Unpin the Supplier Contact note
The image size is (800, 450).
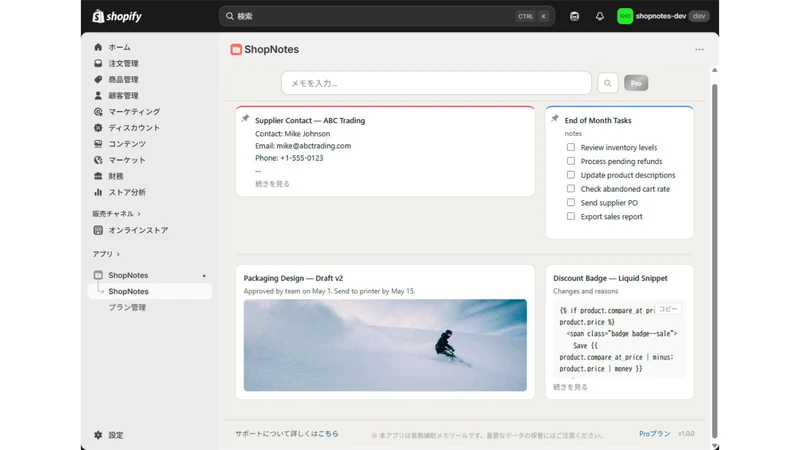click(x=245, y=118)
